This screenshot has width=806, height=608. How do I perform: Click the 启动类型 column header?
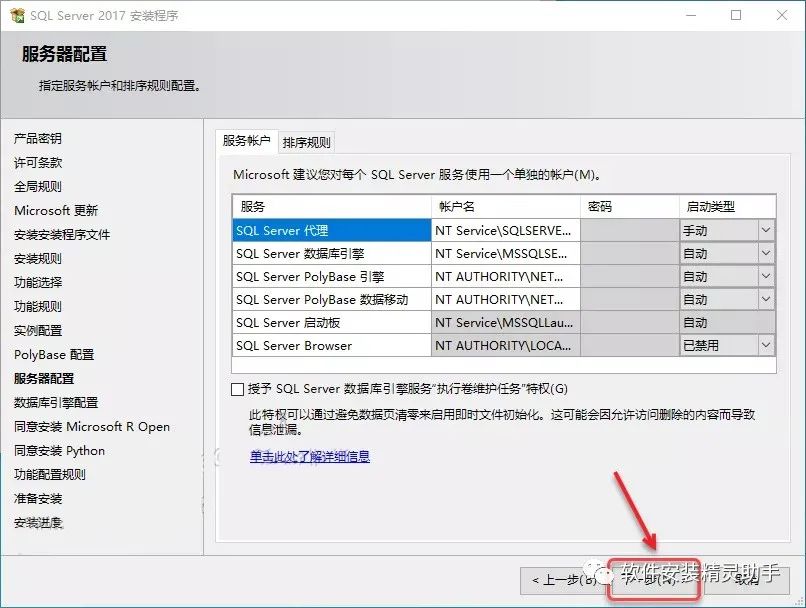(727, 207)
